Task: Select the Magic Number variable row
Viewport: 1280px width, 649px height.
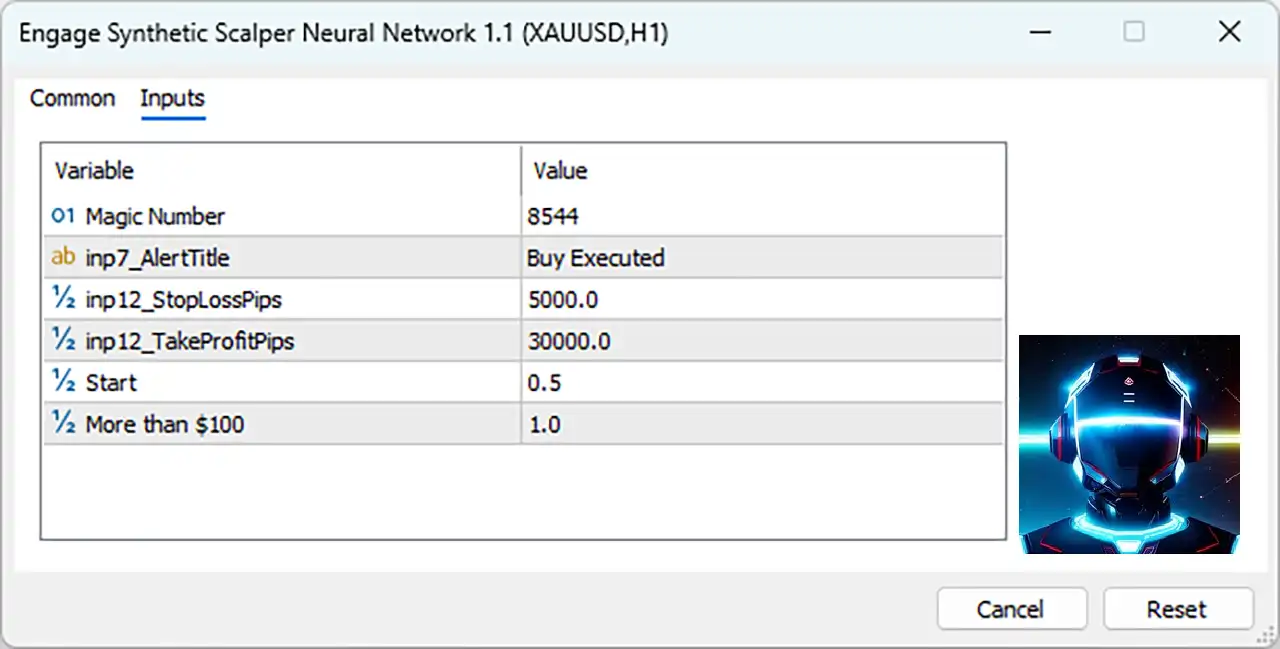Action: [523, 216]
